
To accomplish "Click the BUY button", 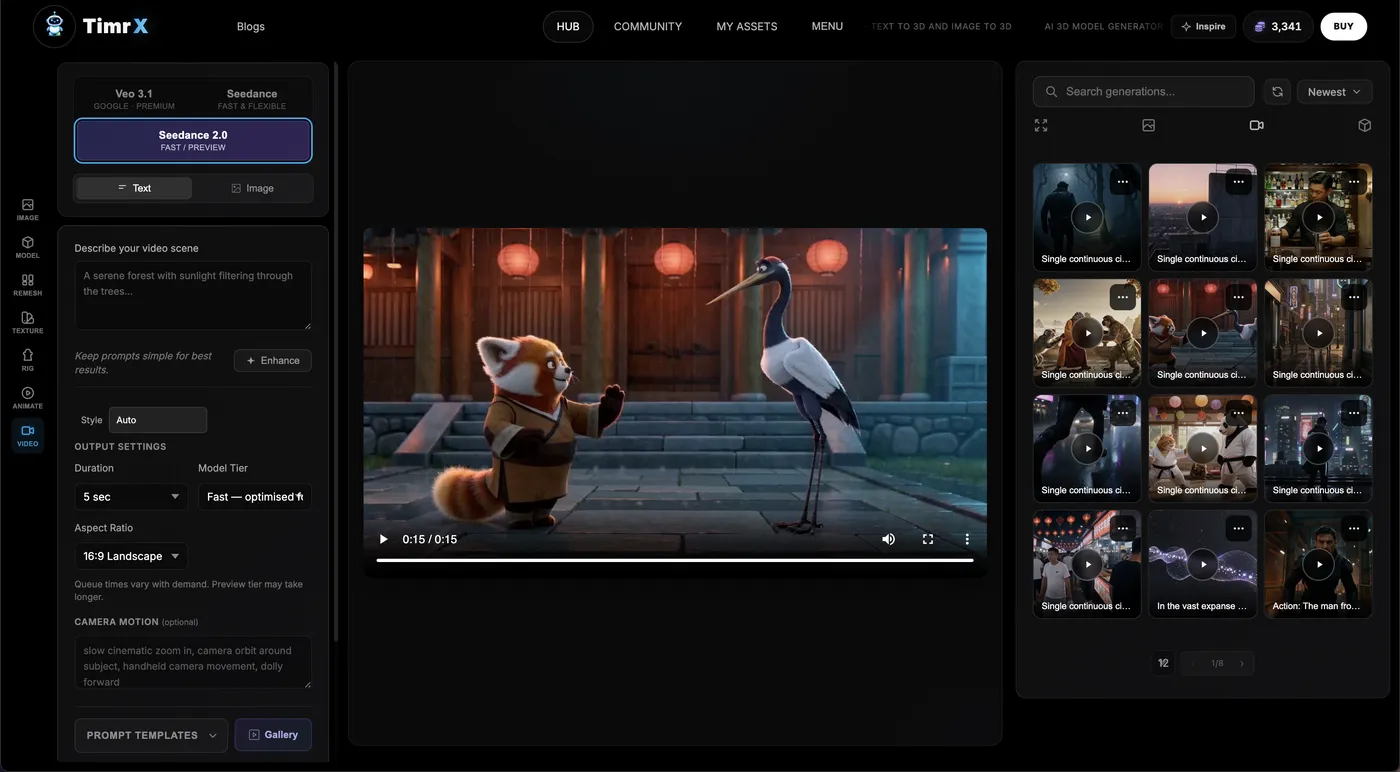I will 1344,27.
